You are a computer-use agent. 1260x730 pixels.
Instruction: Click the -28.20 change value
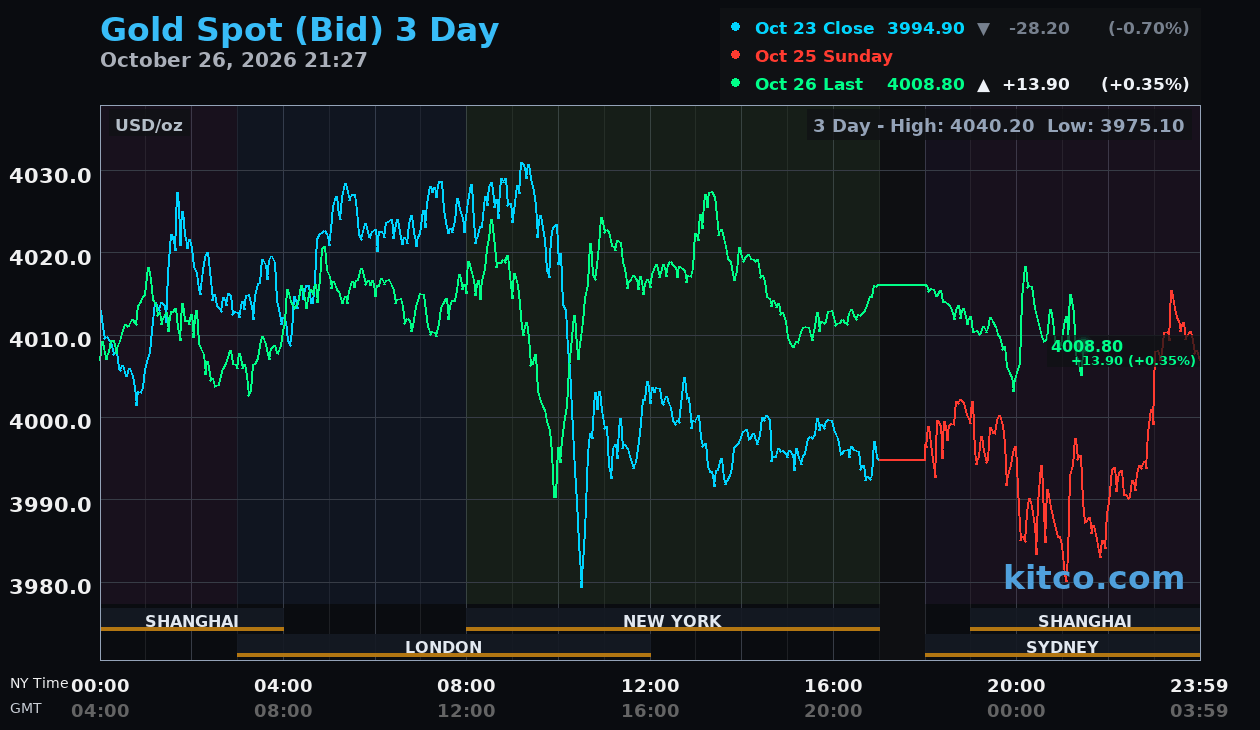click(x=1038, y=28)
